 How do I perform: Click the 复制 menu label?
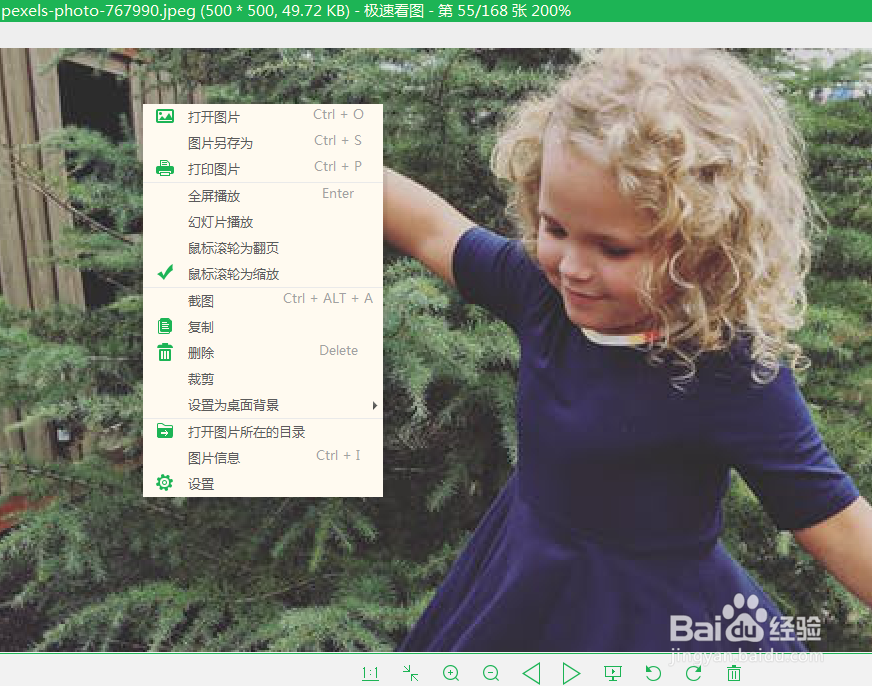(201, 327)
